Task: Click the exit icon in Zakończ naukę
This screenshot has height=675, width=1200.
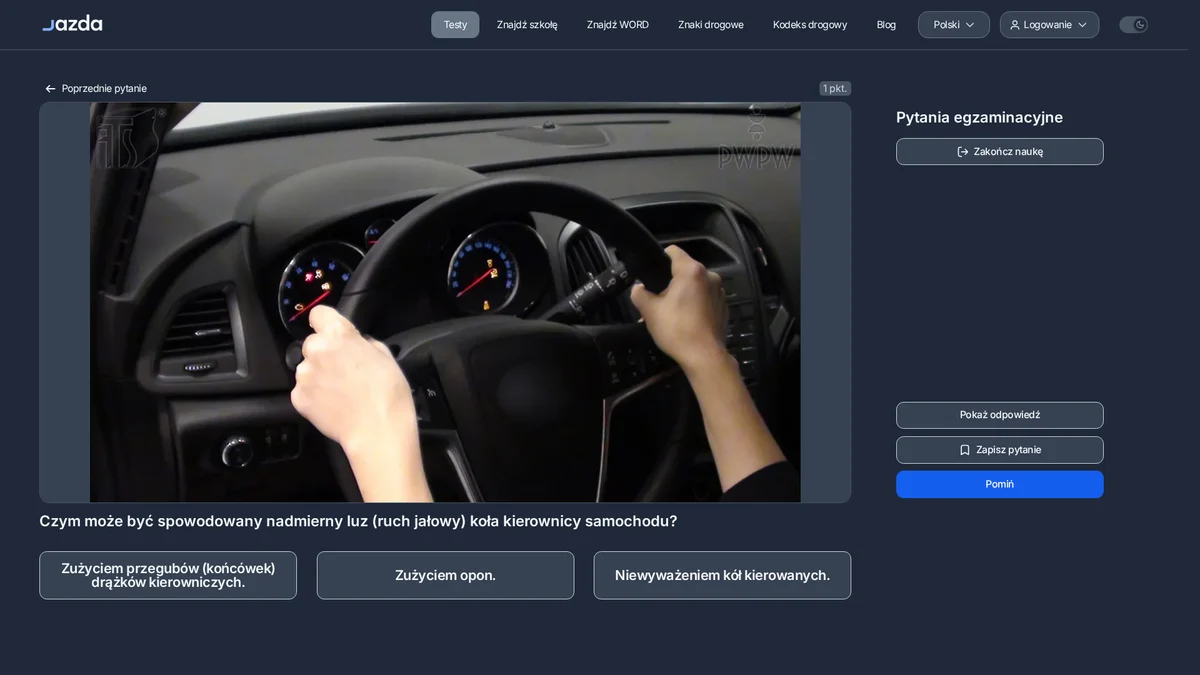Action: point(963,152)
